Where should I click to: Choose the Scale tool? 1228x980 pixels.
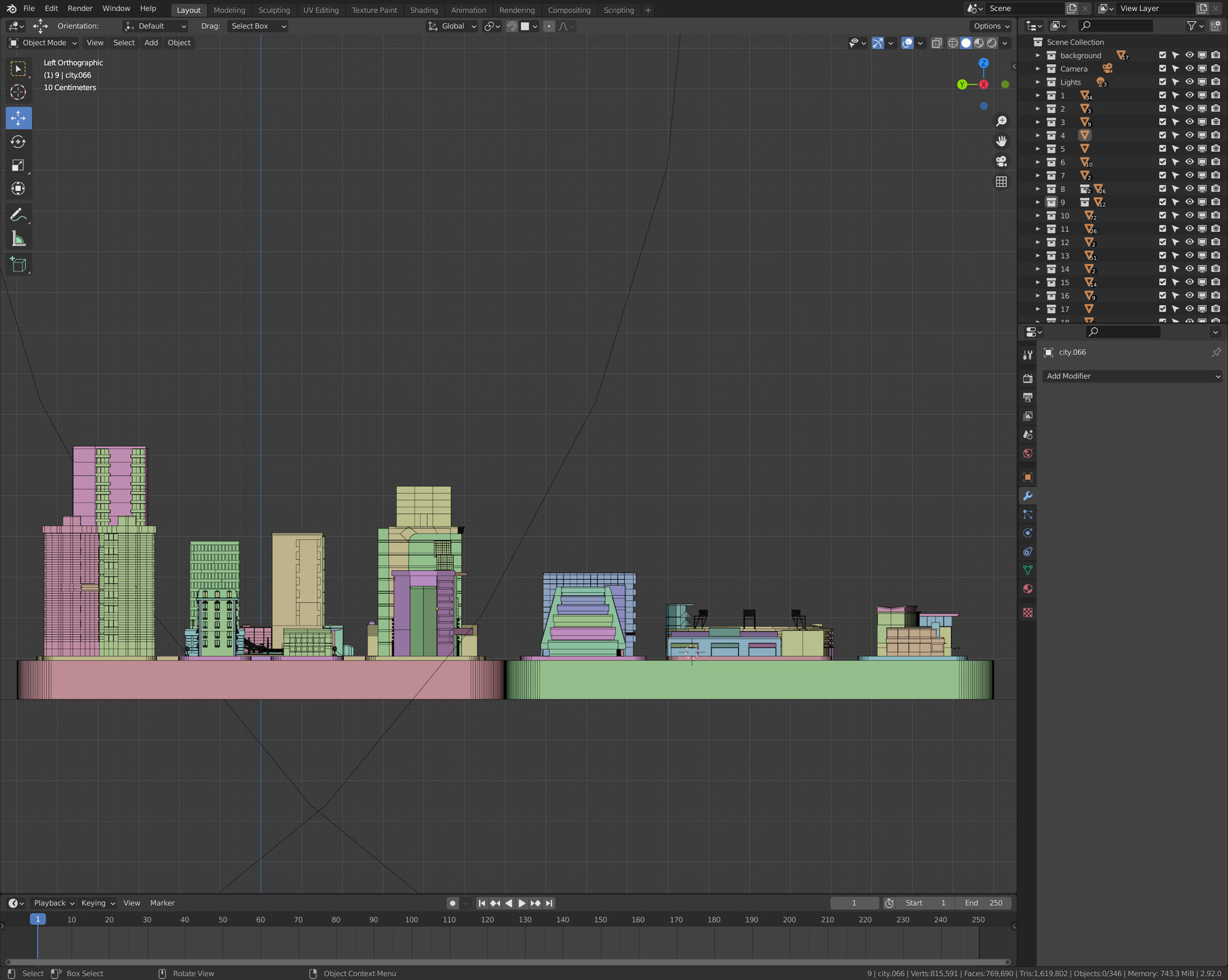click(18, 166)
